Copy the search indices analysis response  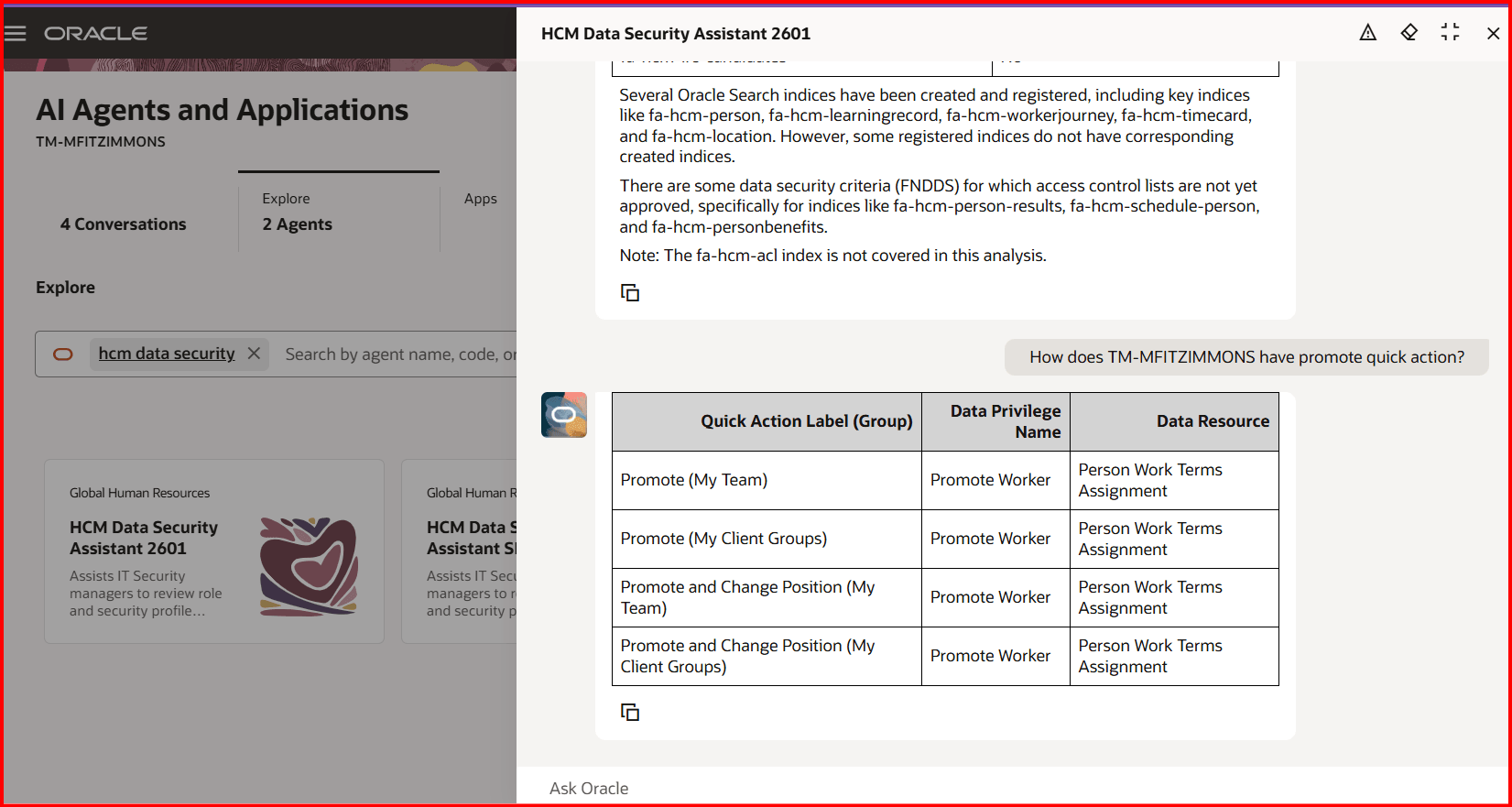(630, 292)
